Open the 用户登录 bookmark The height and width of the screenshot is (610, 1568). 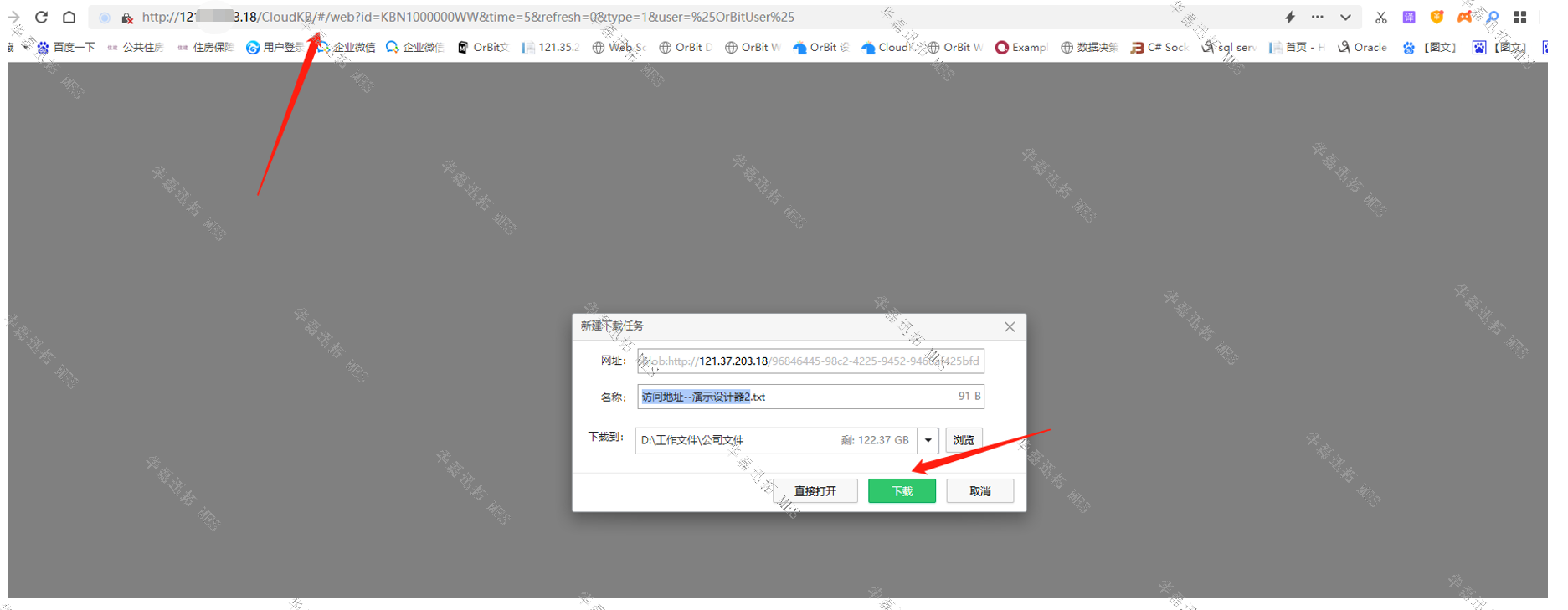(275, 48)
